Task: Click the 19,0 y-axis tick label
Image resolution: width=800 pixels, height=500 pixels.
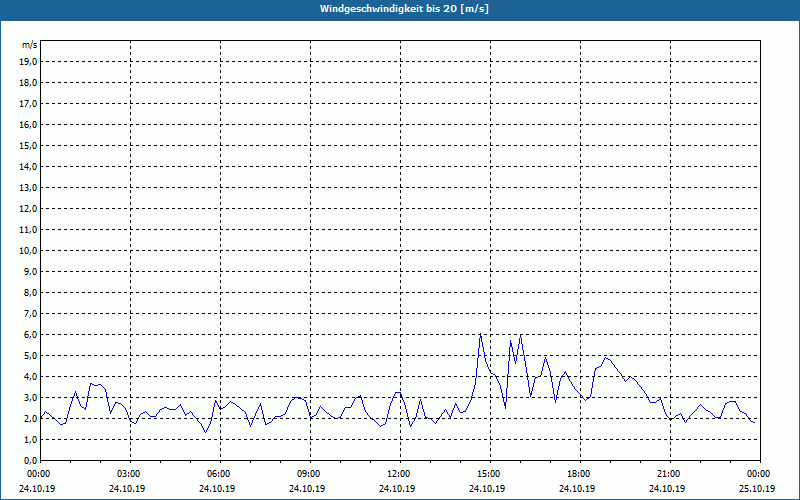Action: point(29,62)
